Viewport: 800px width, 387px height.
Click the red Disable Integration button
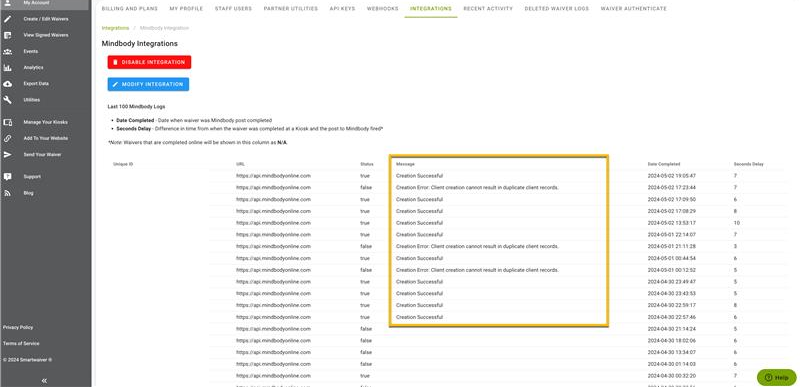pyautogui.click(x=149, y=62)
